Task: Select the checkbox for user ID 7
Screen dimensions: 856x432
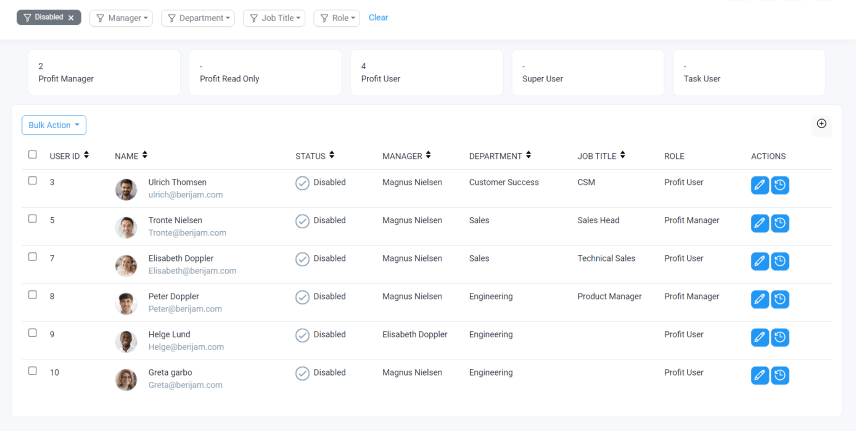Action: tap(33, 257)
